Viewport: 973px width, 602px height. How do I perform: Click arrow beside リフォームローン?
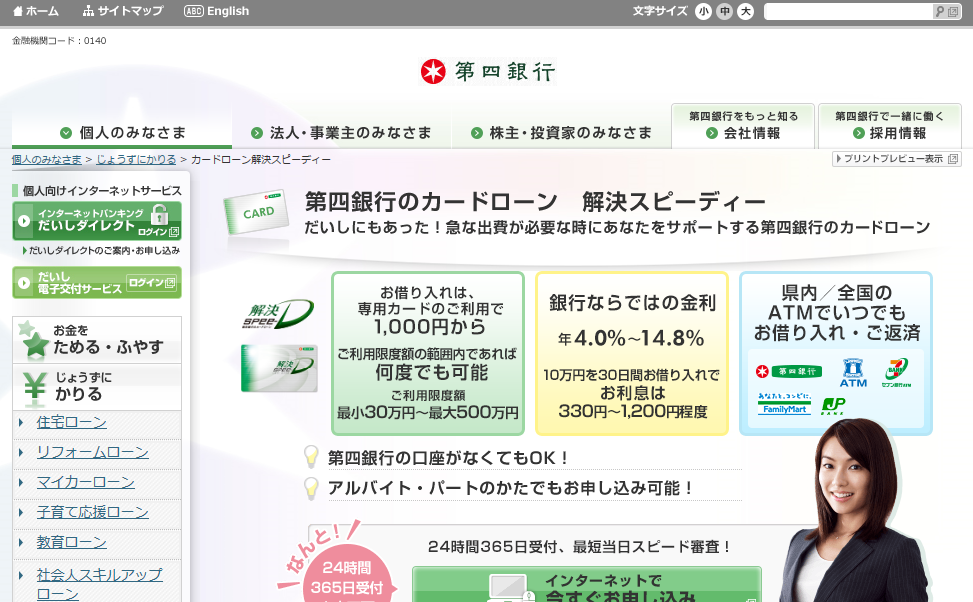click(x=21, y=452)
